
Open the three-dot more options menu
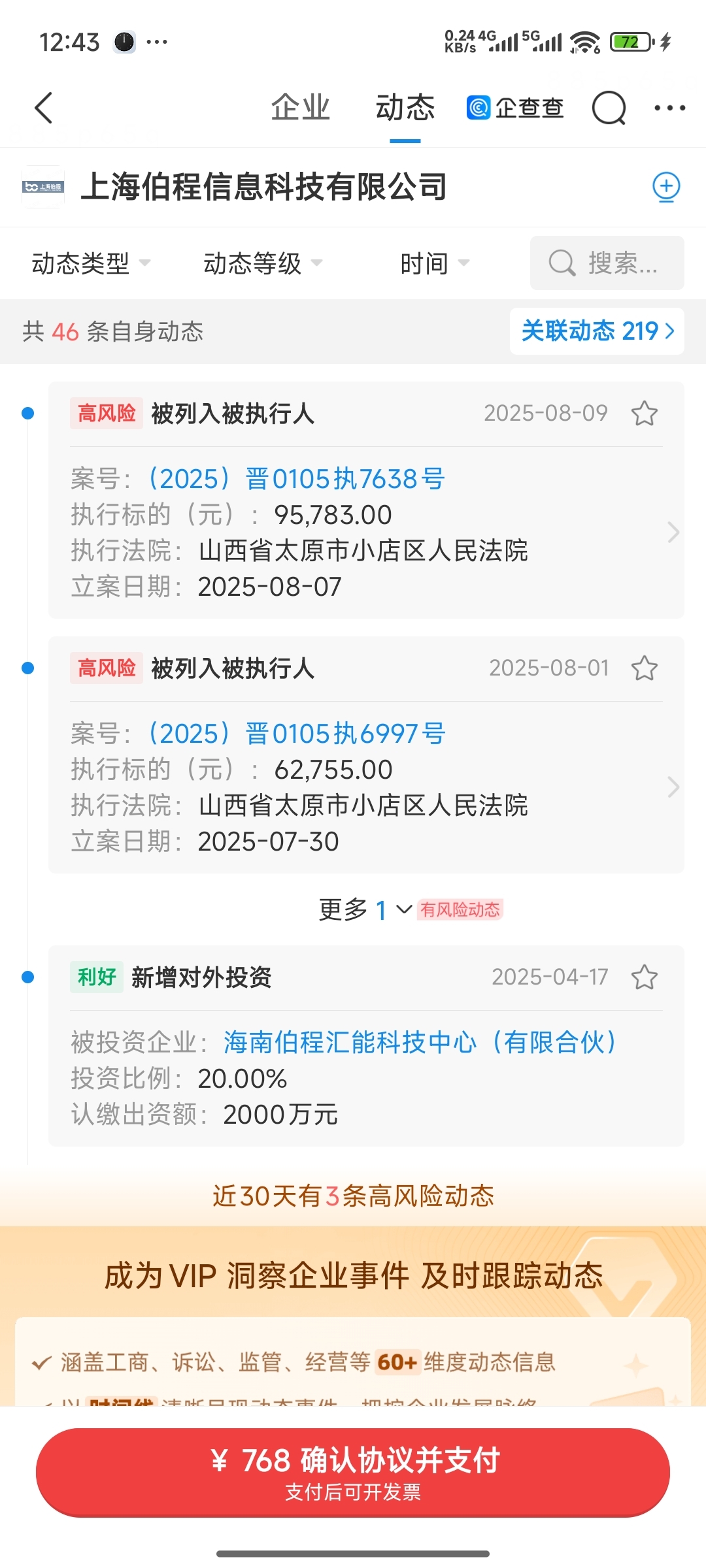[x=669, y=108]
